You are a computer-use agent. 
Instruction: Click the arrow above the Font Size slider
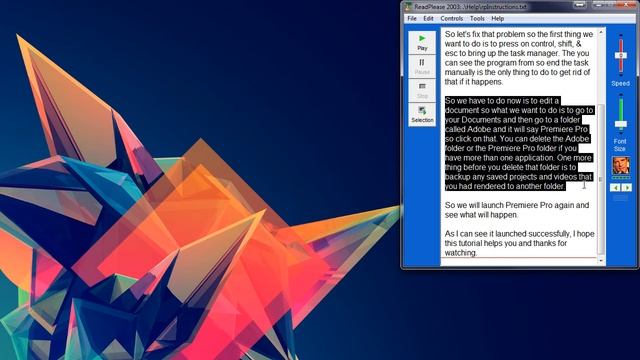621,95
